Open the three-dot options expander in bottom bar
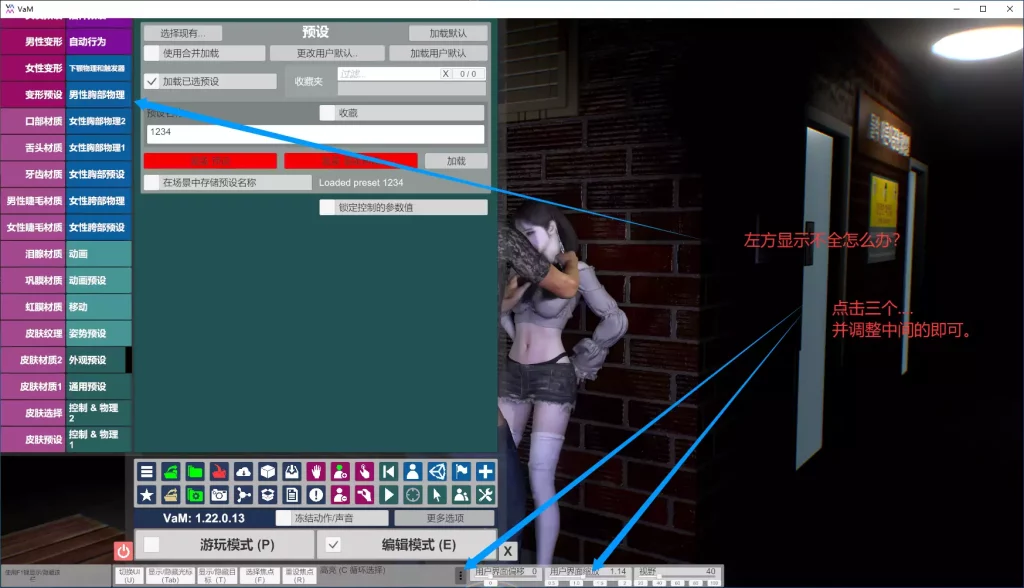 [460, 575]
